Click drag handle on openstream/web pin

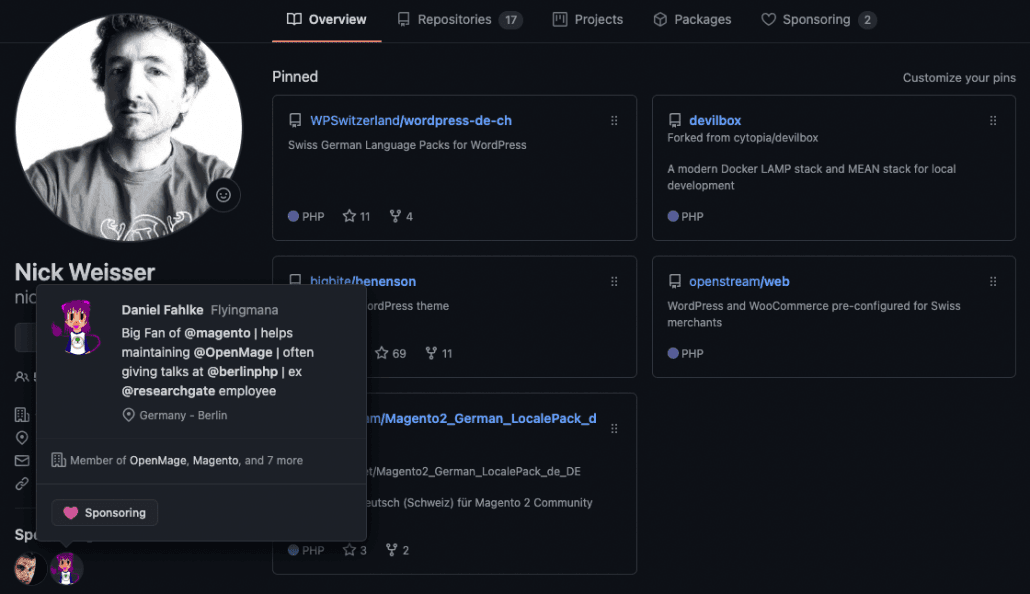coord(993,282)
